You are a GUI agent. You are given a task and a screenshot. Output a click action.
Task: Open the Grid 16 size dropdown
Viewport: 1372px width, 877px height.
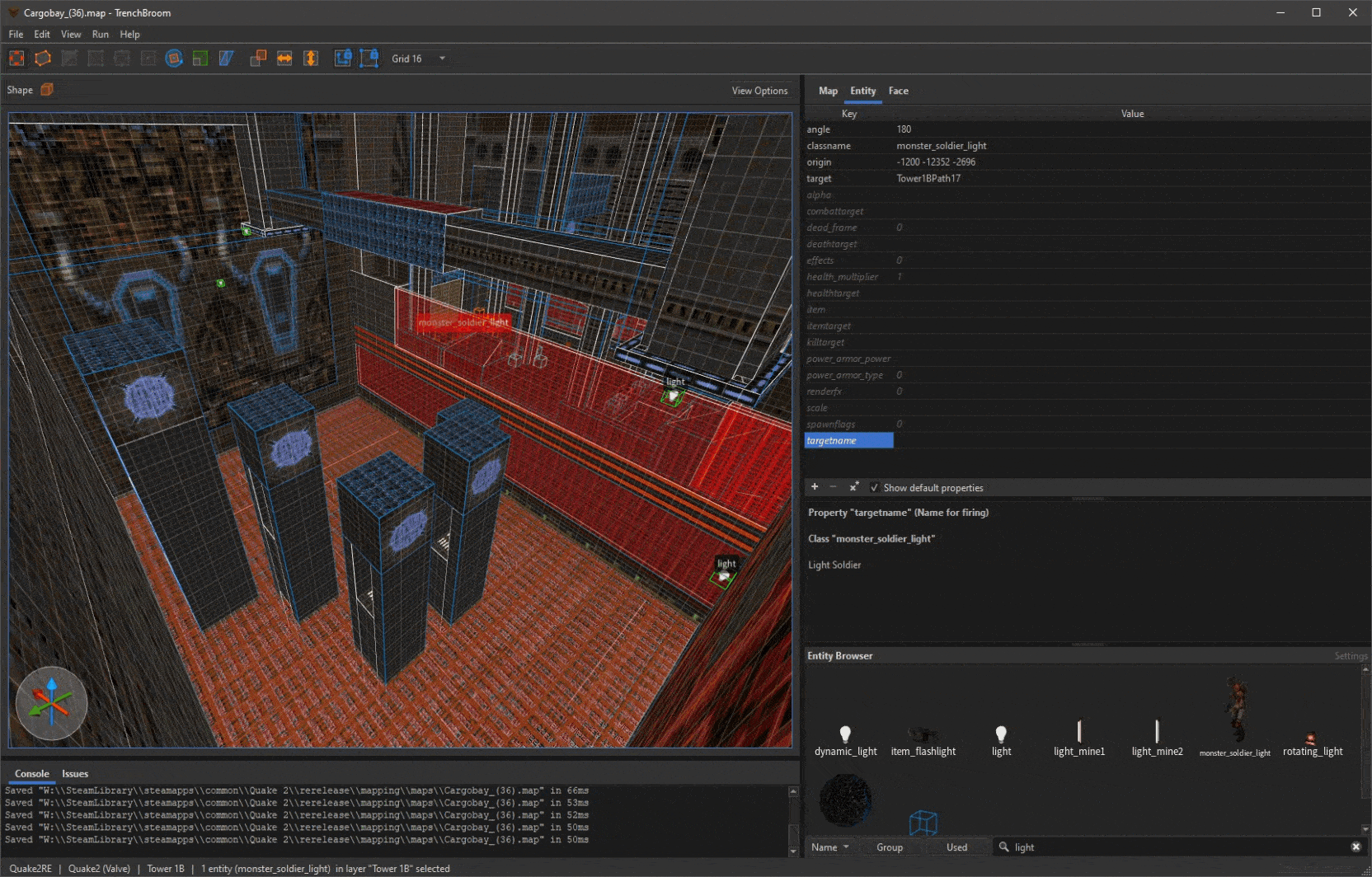419,59
